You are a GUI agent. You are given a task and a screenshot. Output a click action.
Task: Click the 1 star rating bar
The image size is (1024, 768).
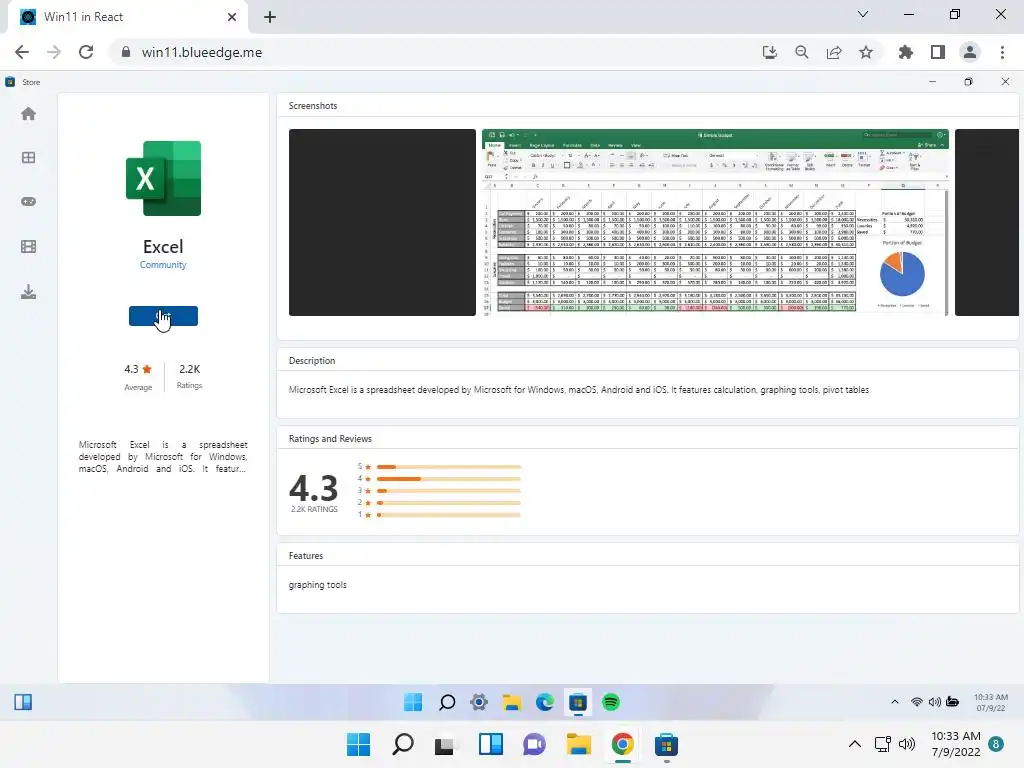tap(449, 515)
